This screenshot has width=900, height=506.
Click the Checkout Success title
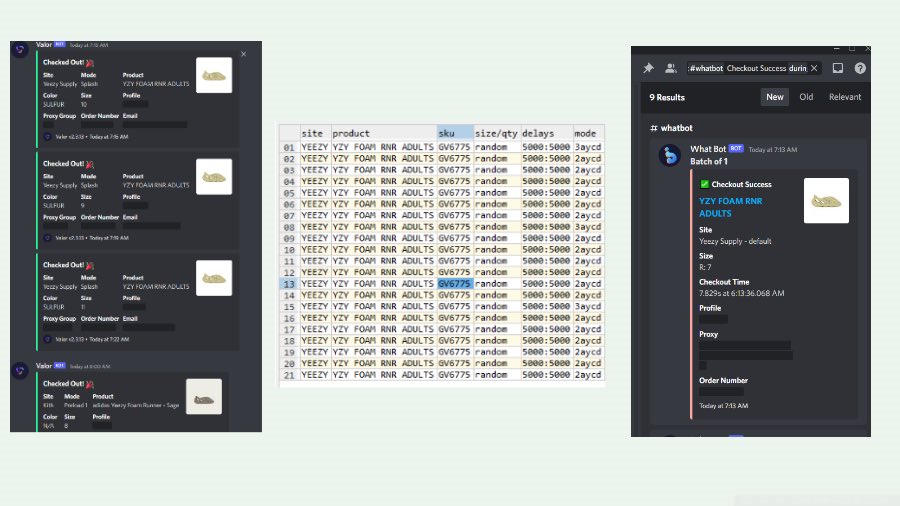coord(741,184)
